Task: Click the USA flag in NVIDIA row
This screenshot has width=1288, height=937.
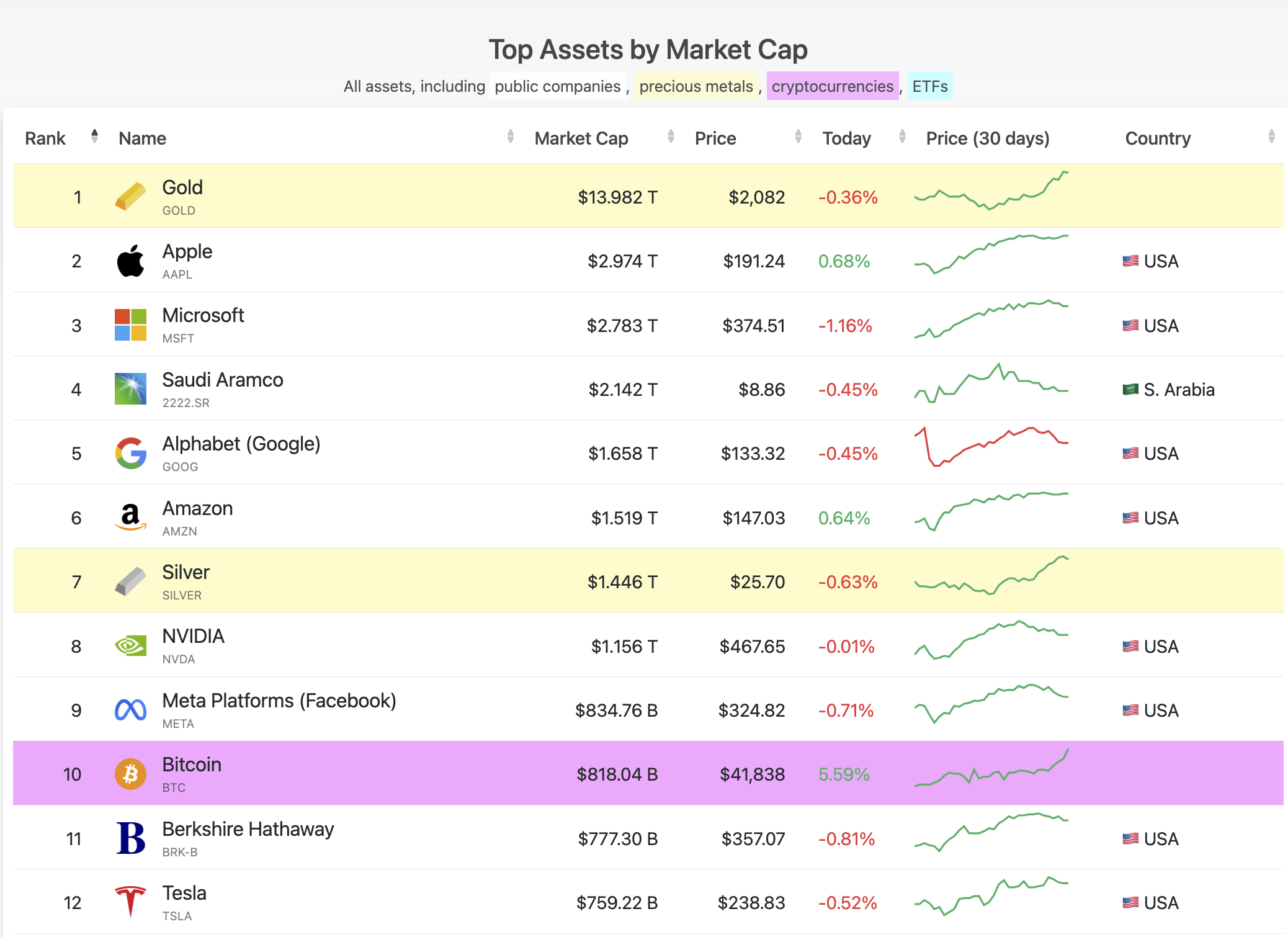Action: click(x=1130, y=647)
